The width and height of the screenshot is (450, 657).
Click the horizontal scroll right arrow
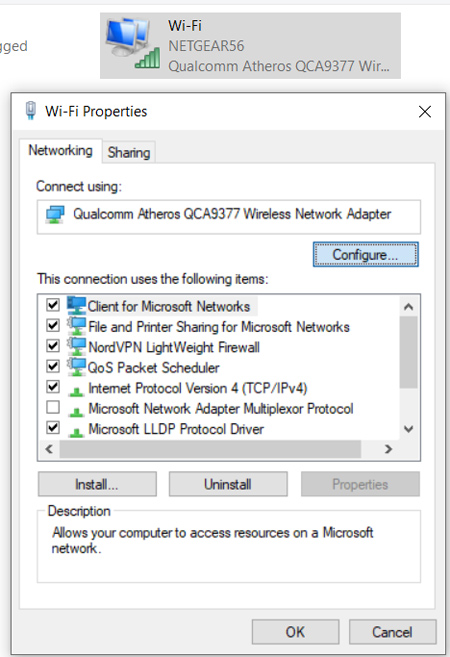388,449
